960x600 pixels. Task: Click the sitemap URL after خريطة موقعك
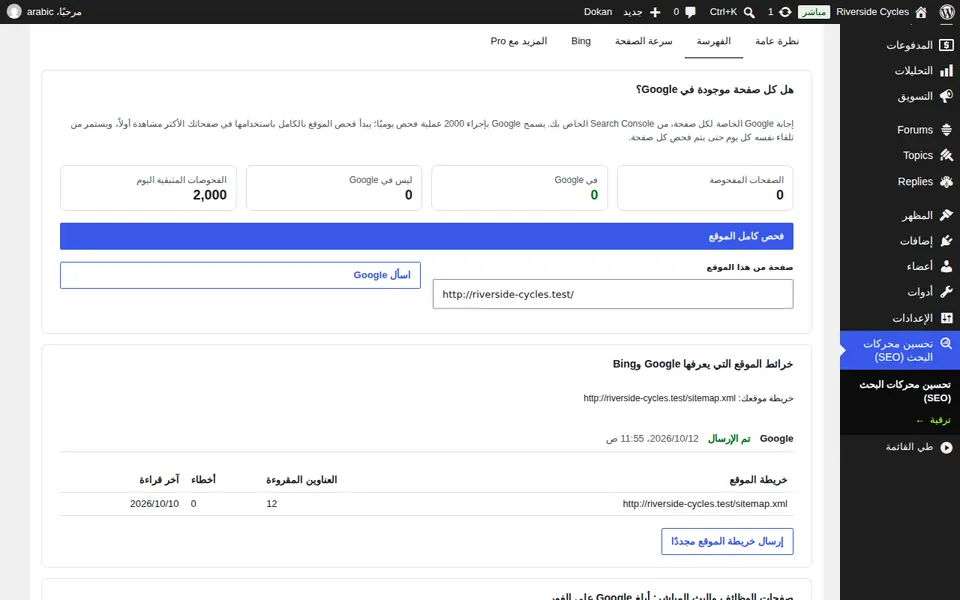click(x=659, y=398)
